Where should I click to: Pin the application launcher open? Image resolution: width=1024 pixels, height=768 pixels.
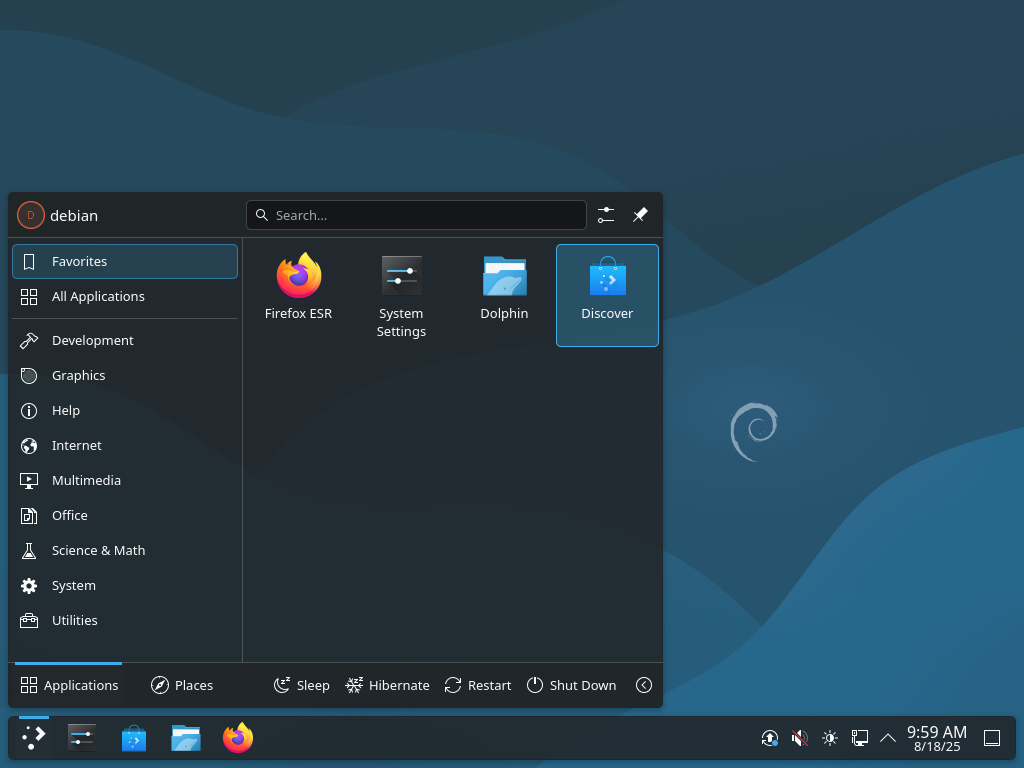coord(640,214)
